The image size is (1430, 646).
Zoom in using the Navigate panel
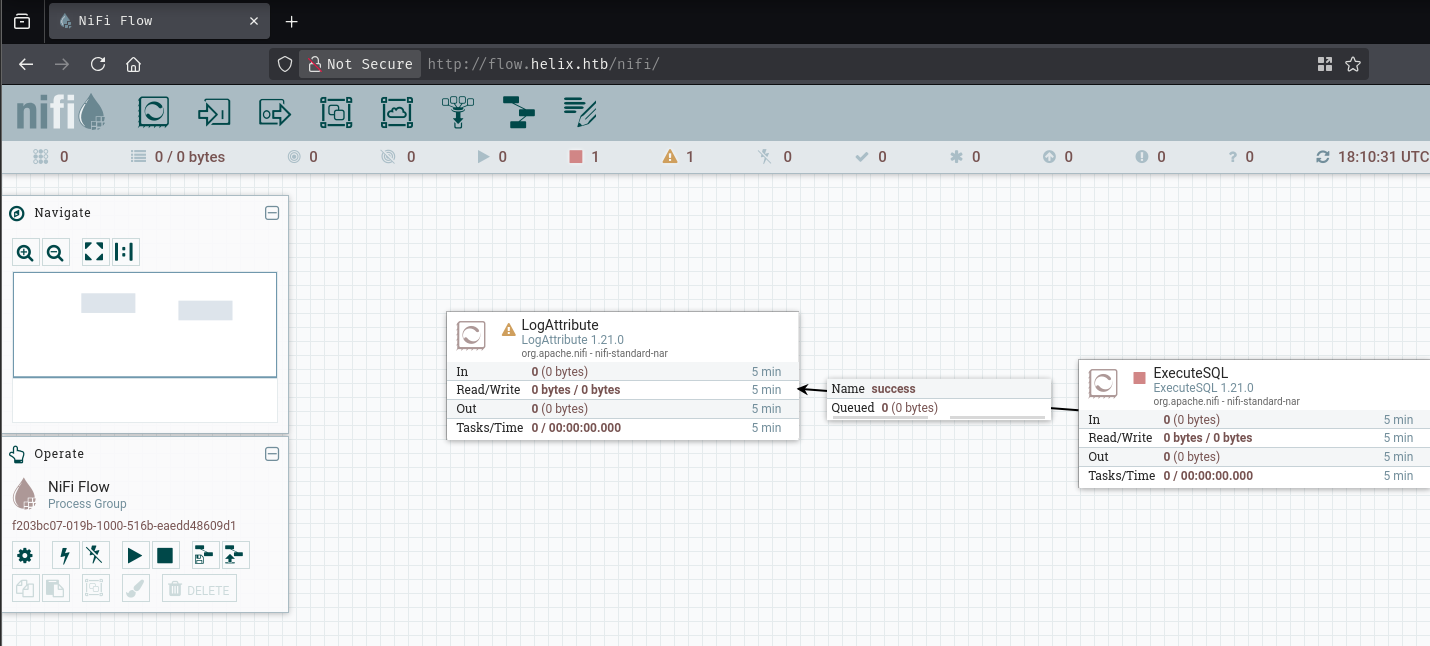click(x=26, y=252)
